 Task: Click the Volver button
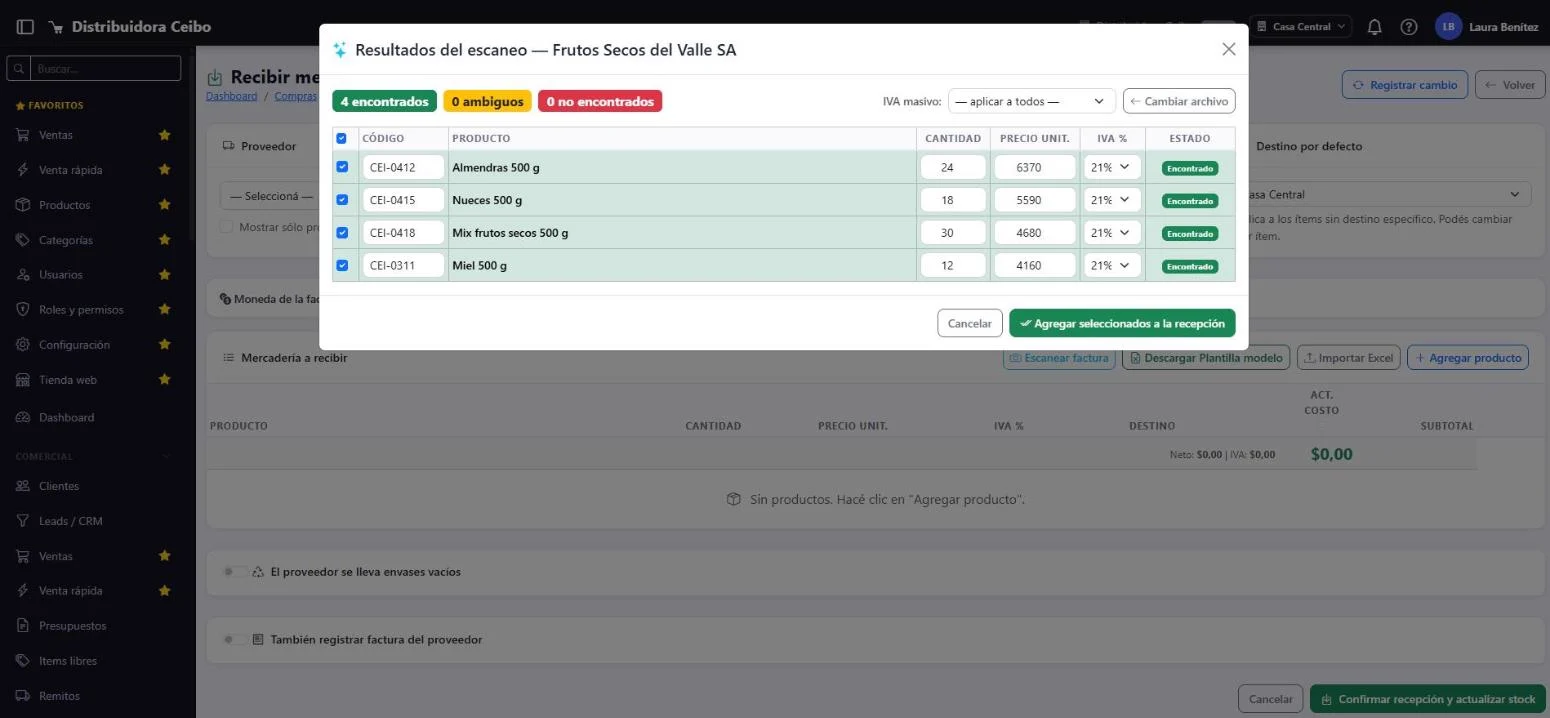pyautogui.click(x=1509, y=85)
